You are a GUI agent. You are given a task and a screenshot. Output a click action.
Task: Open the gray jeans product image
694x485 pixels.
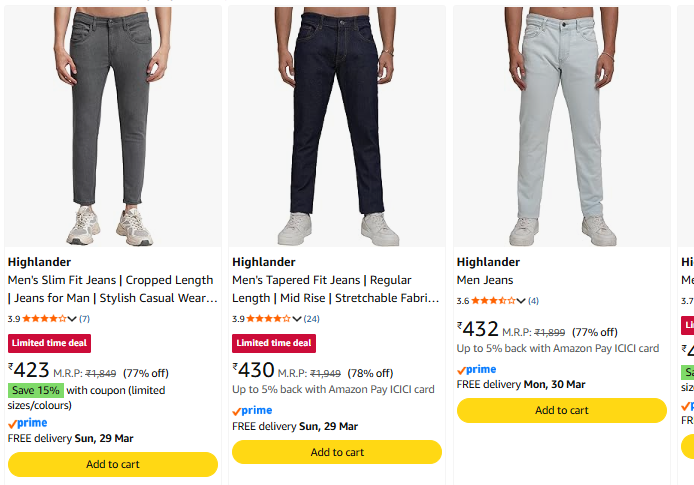point(112,127)
